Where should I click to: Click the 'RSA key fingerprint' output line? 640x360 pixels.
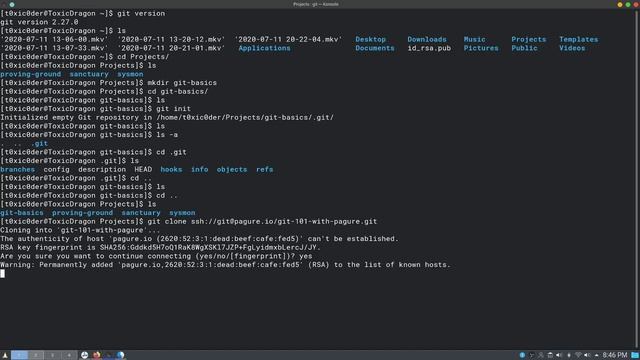tap(160, 248)
